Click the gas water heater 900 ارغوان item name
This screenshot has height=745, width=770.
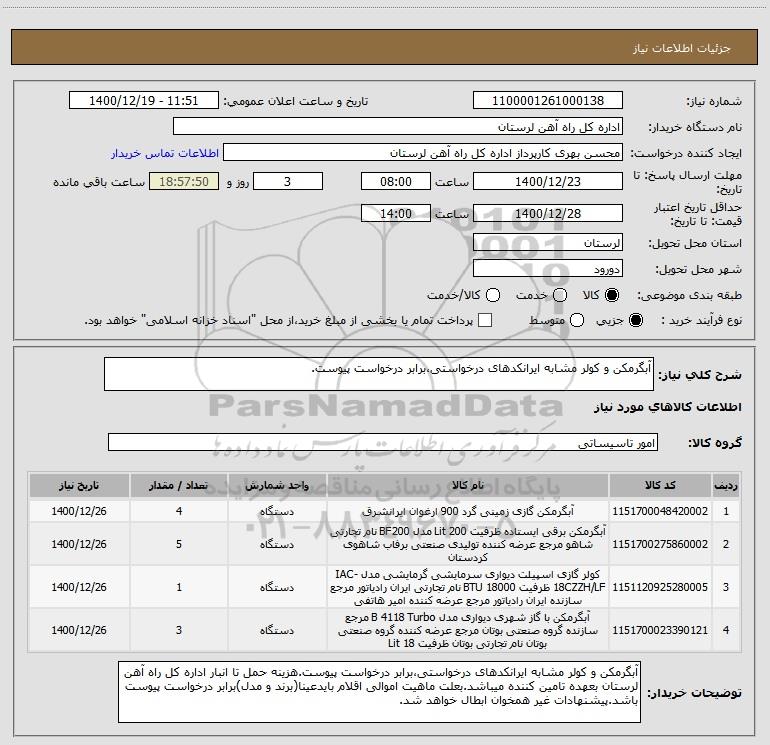(x=468, y=511)
